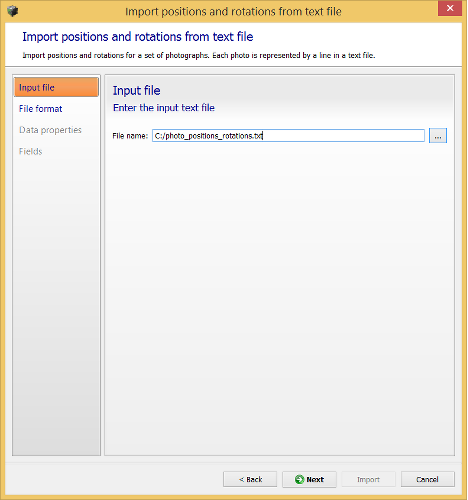Click the green arrow icon on Next
The image size is (468, 500).
coord(299,479)
